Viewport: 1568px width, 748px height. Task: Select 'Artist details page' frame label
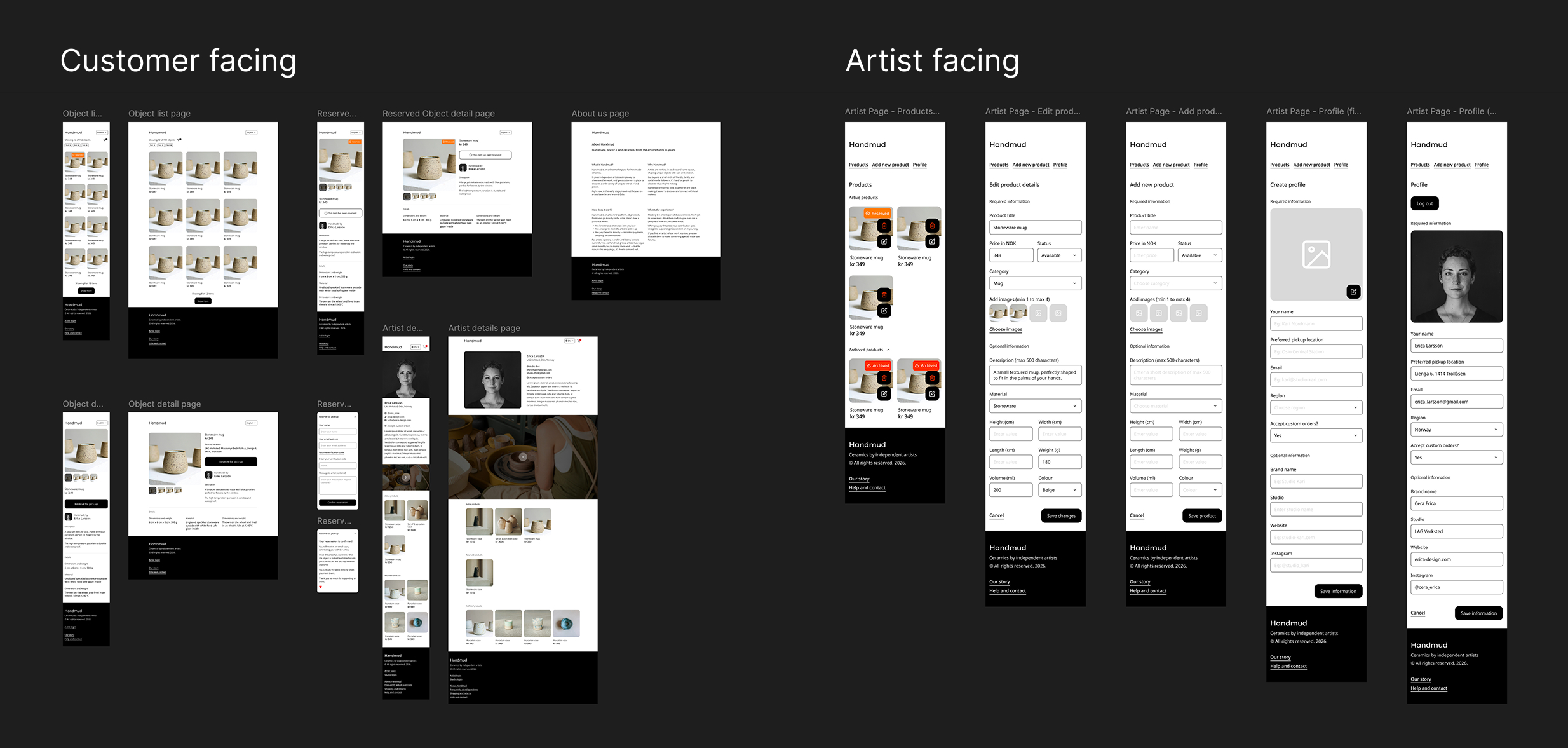(x=484, y=328)
